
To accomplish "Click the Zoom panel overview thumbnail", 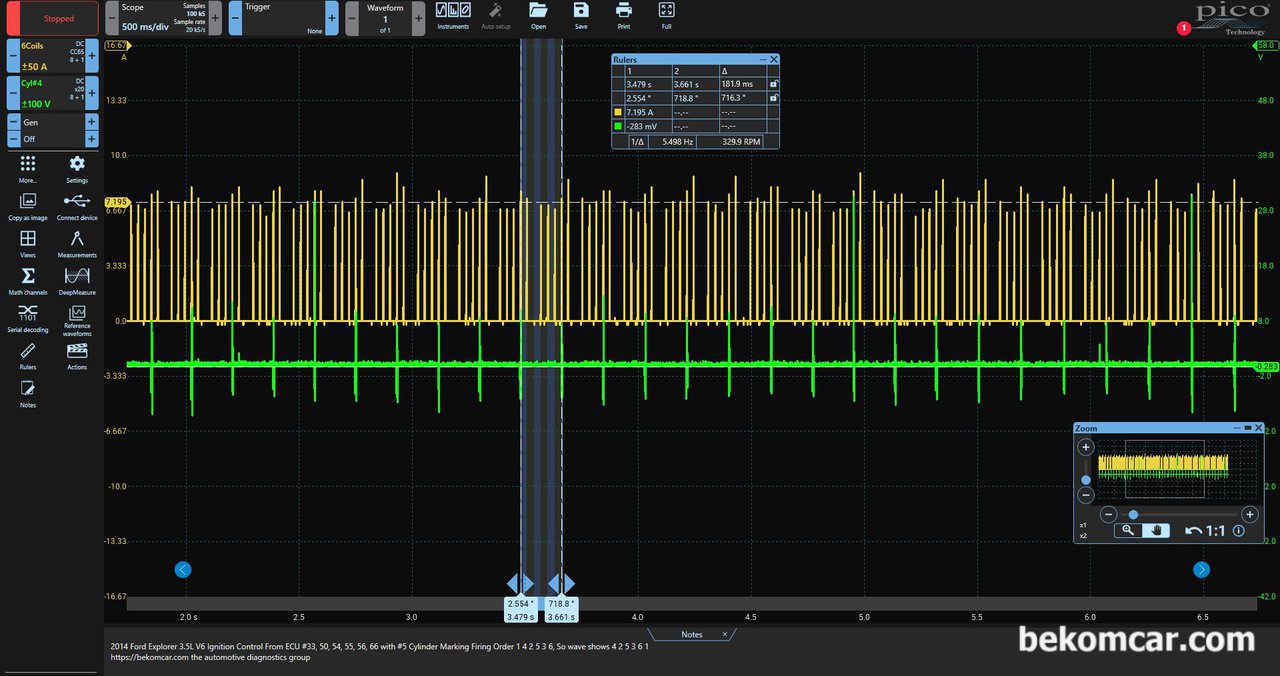I will pos(1178,469).
